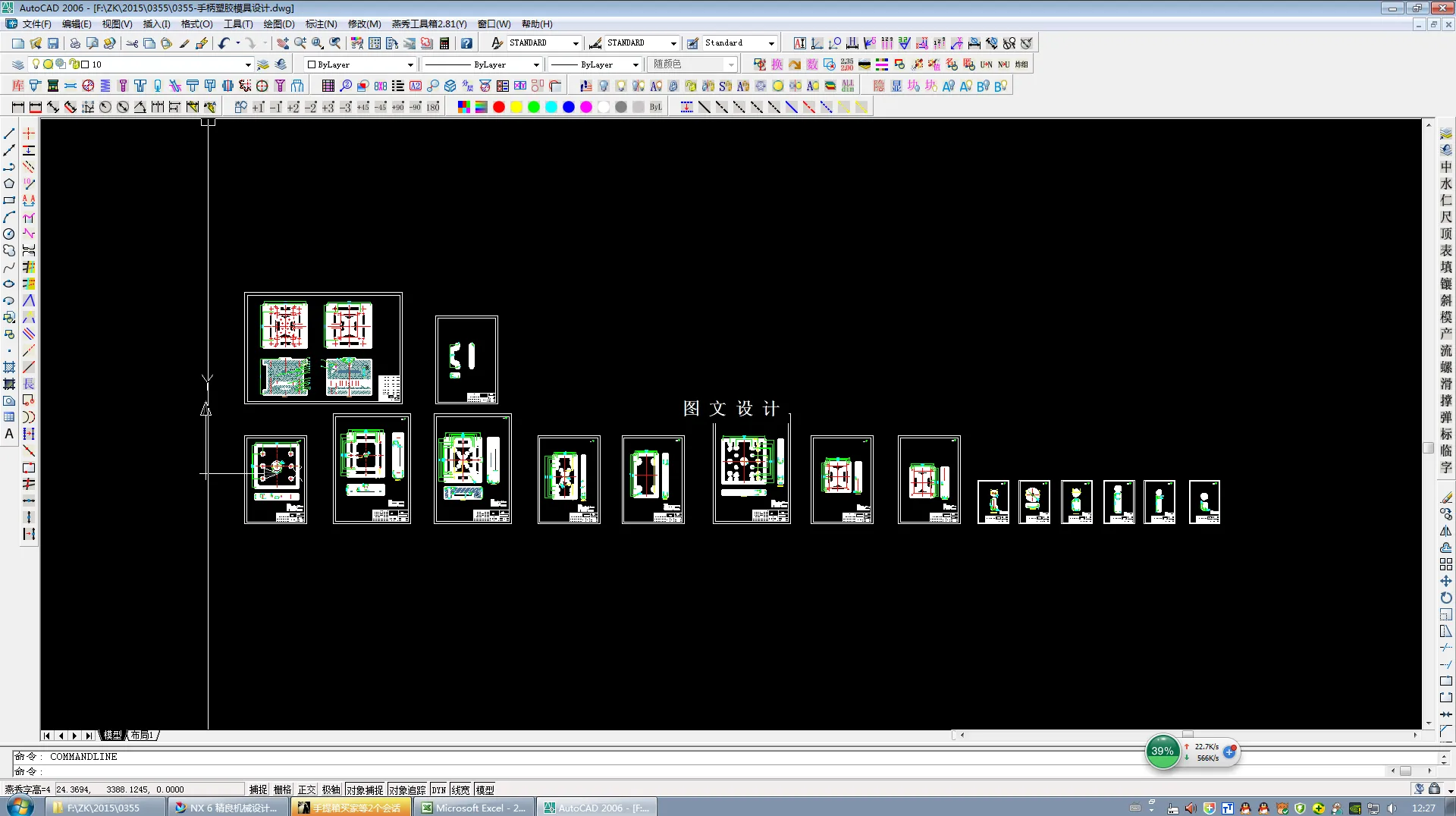Open the STANDARD dimension style dropdown

pyautogui.click(x=673, y=43)
